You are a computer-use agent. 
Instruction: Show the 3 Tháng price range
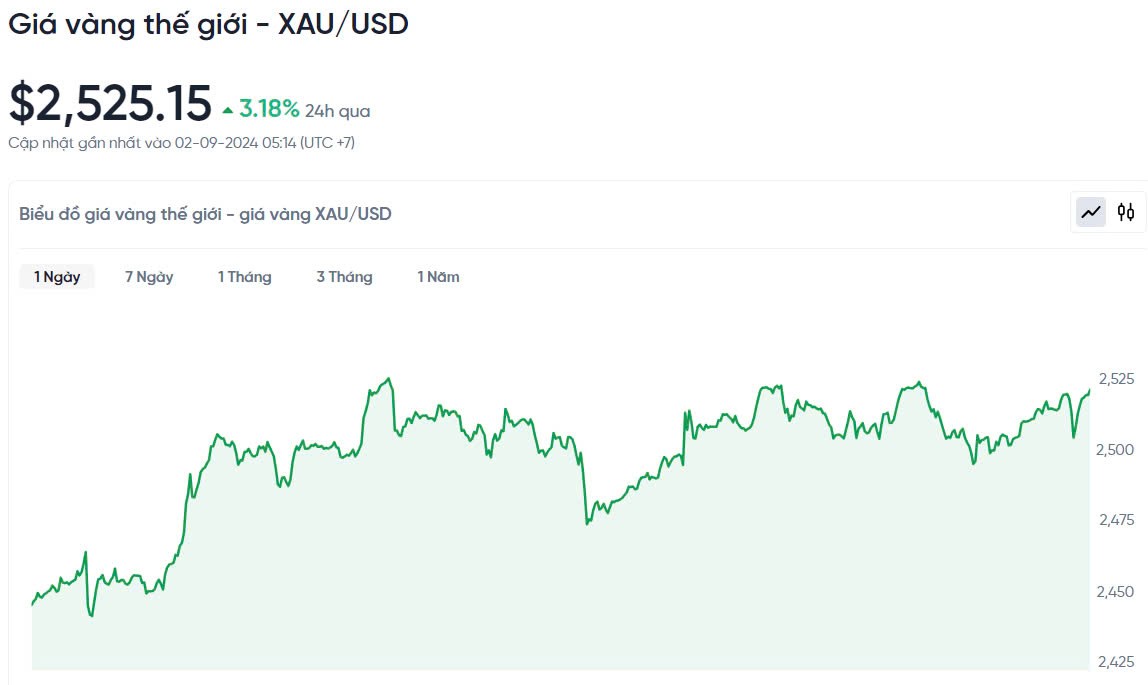(x=345, y=277)
